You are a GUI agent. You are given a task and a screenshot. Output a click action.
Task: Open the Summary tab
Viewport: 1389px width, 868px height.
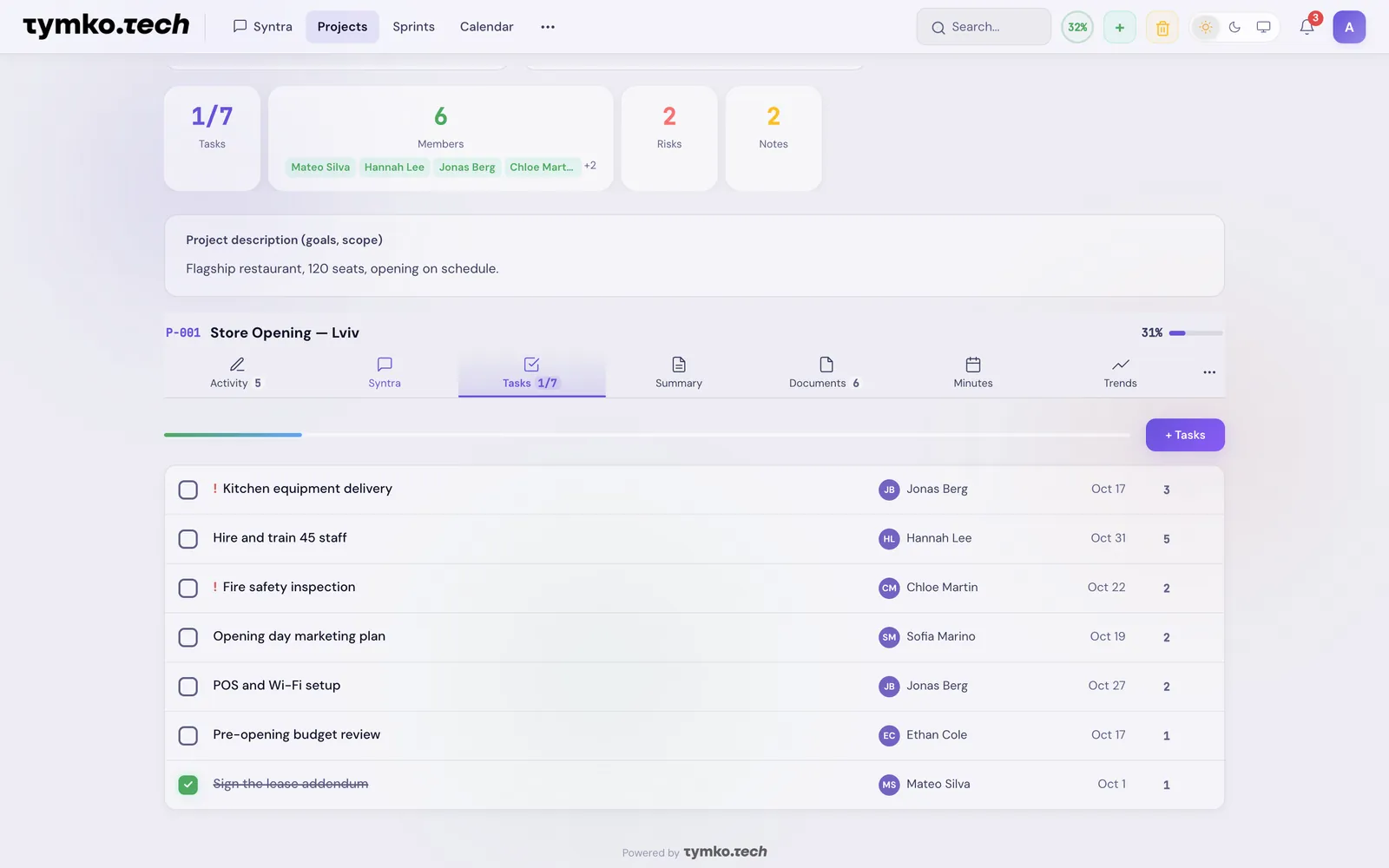(679, 373)
